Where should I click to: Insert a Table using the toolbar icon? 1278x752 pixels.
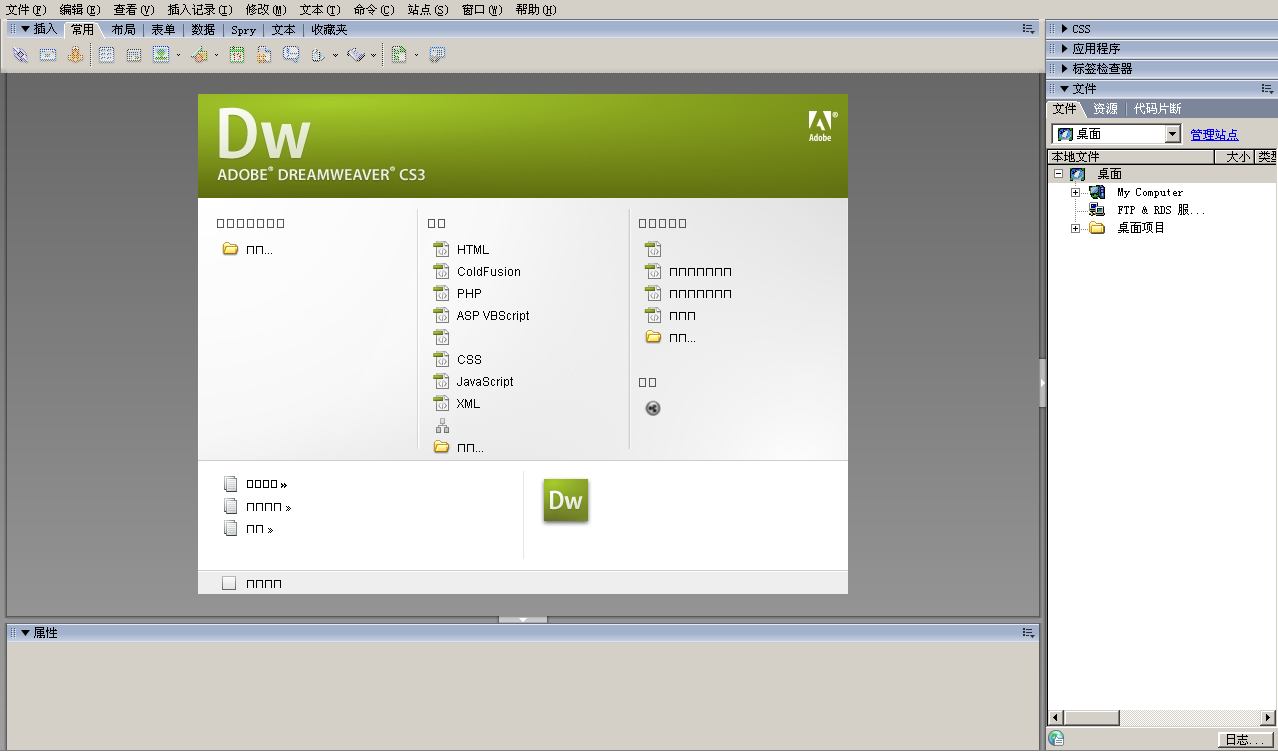(106, 55)
